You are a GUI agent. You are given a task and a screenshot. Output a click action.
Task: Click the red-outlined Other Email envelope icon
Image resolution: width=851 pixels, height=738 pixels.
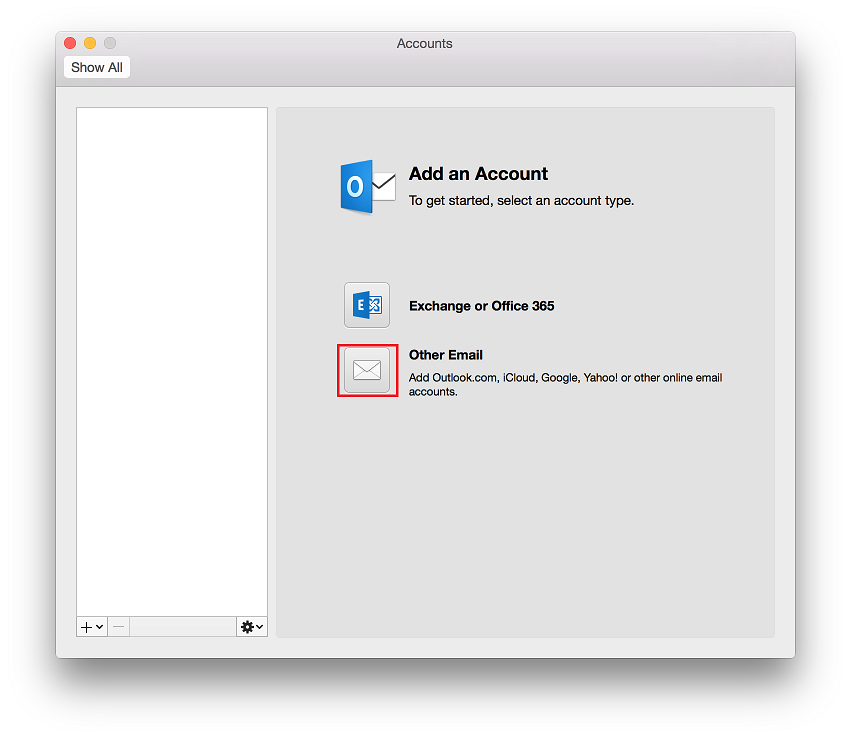(x=367, y=370)
